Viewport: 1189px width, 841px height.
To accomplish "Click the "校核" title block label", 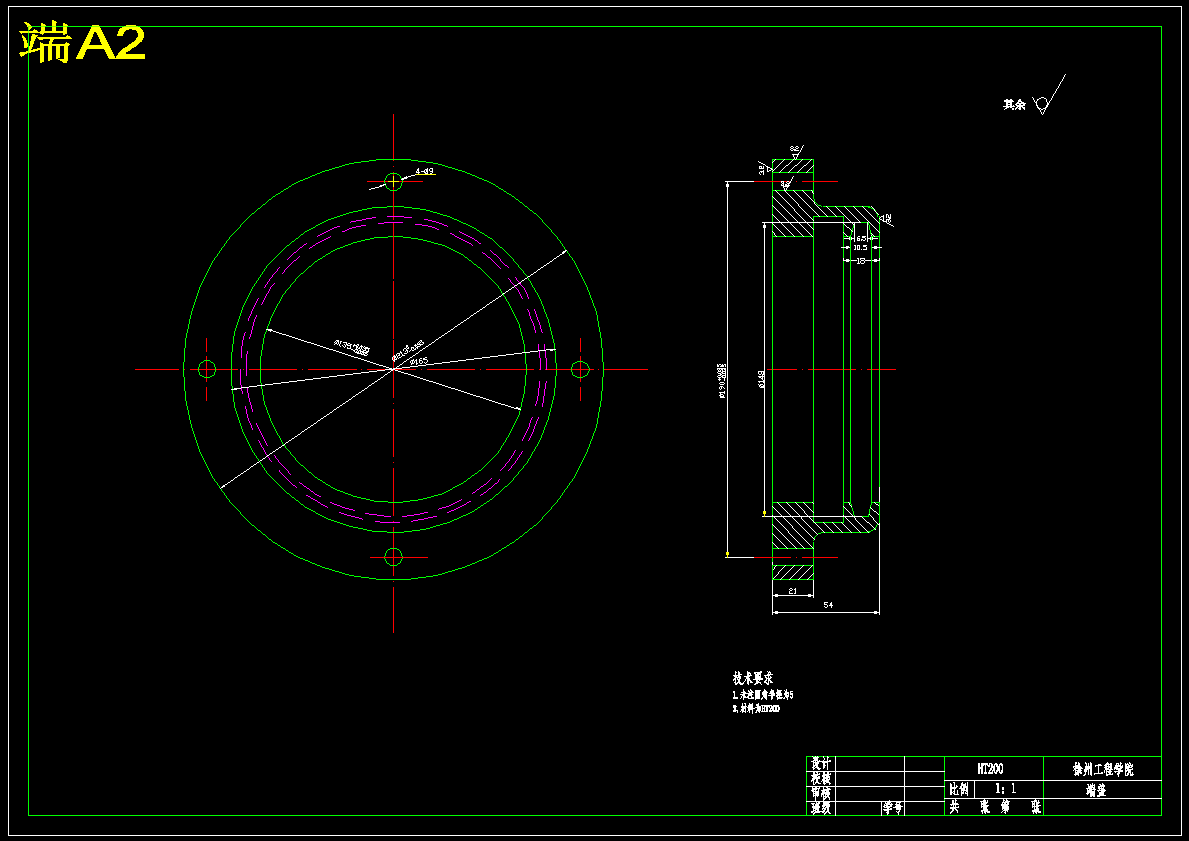I will [820, 778].
